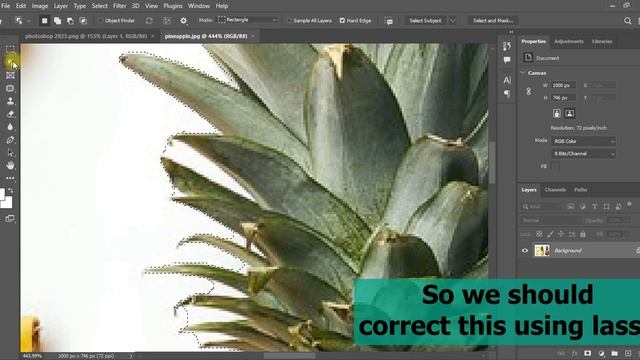
Task: Filter layers by adjustment layer type
Action: tap(582, 207)
